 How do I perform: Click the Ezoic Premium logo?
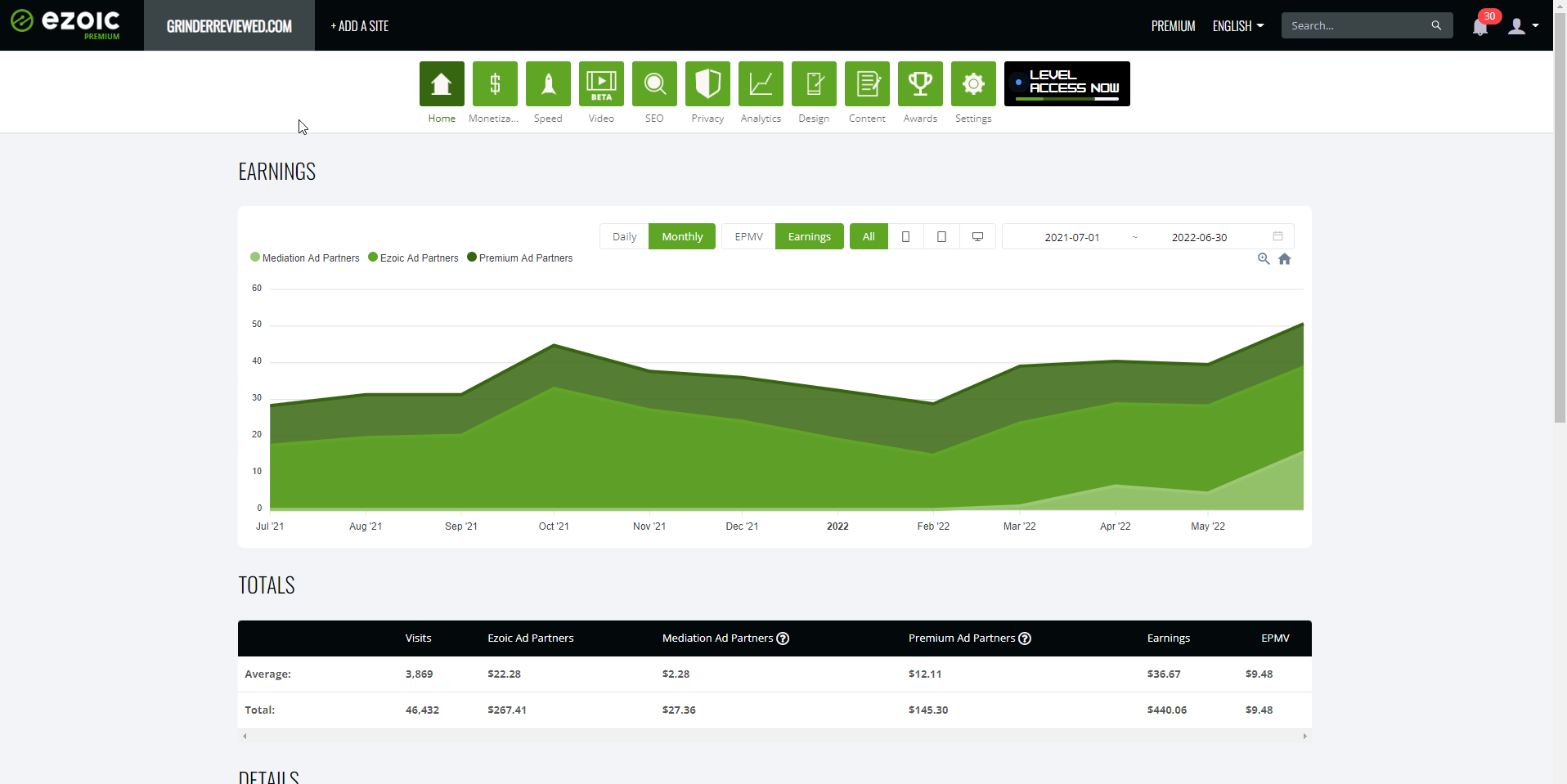(x=65, y=23)
